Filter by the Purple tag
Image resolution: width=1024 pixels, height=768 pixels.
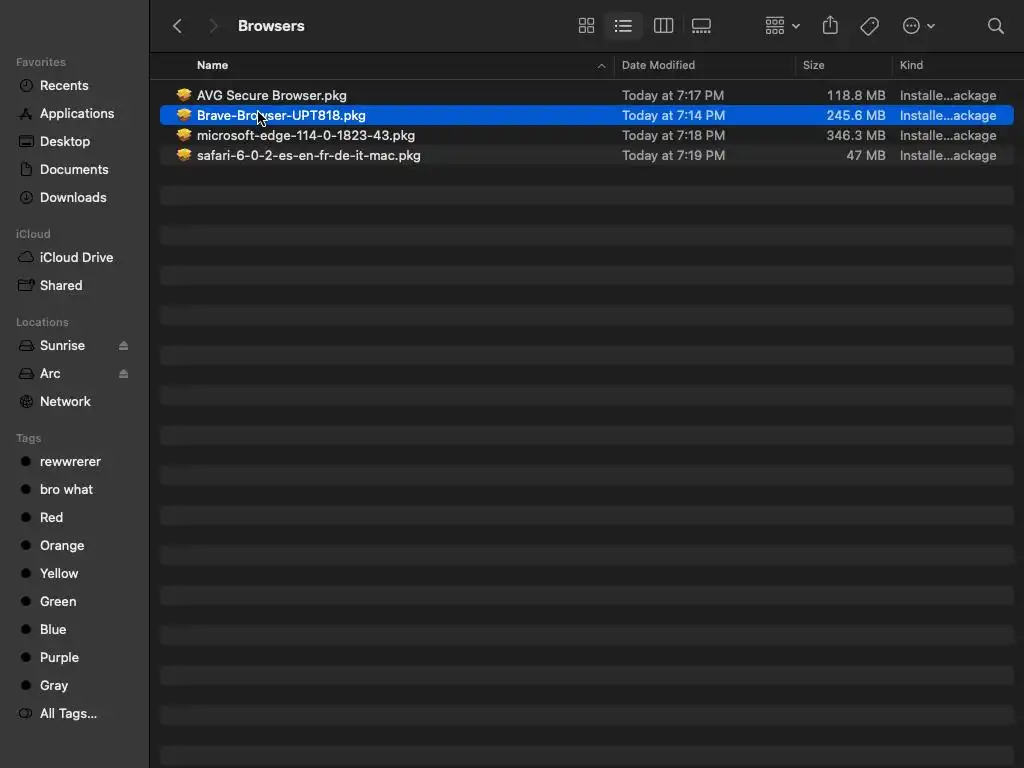point(59,658)
